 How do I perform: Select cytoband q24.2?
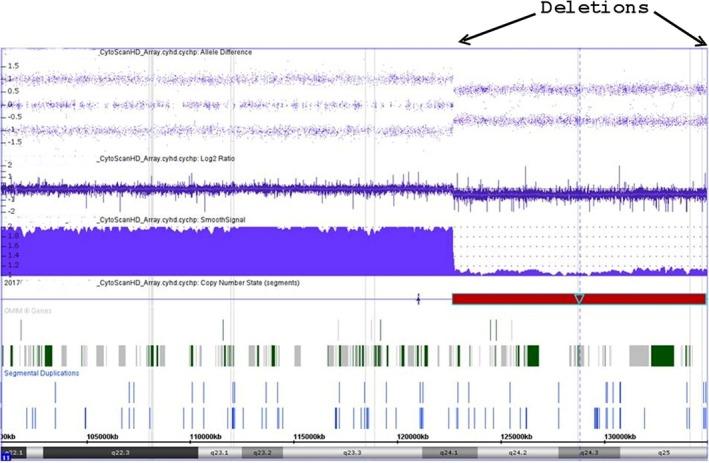pyautogui.click(x=518, y=453)
